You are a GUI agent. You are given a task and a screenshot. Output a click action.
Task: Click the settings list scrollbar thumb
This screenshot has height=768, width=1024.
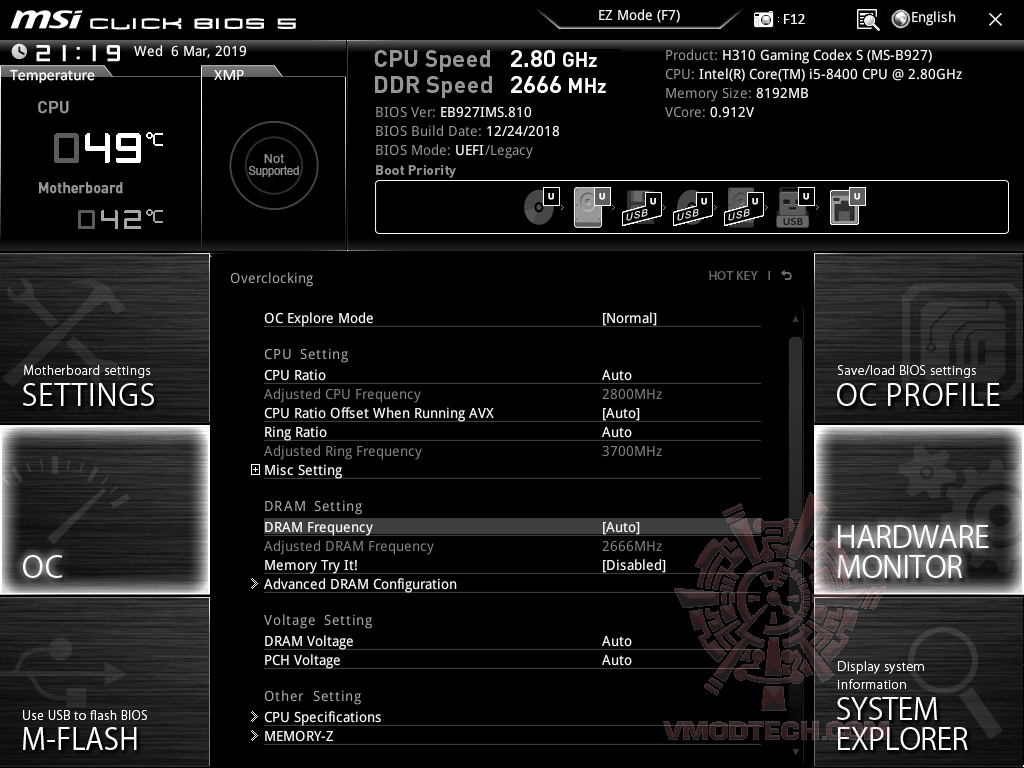point(795,522)
